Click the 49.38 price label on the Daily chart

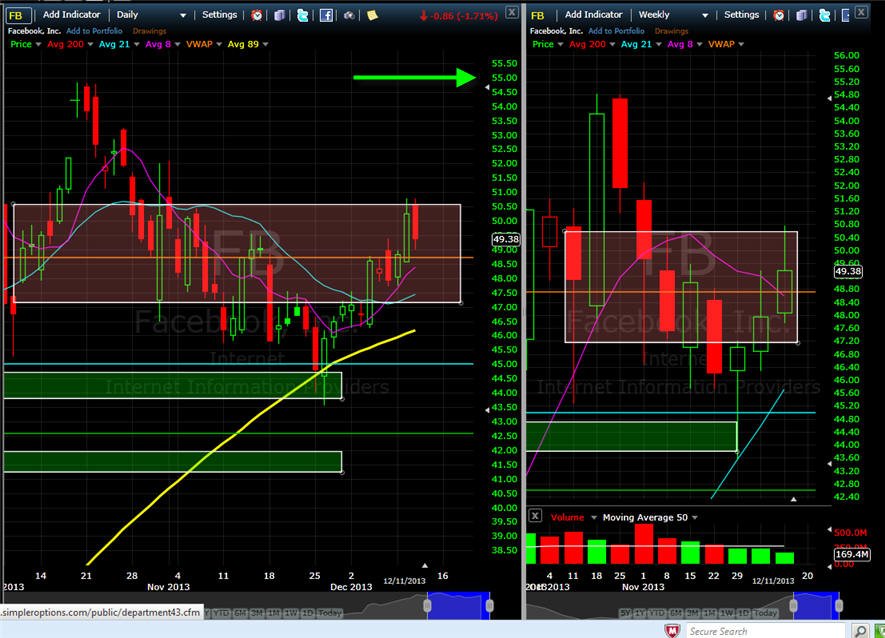point(506,239)
